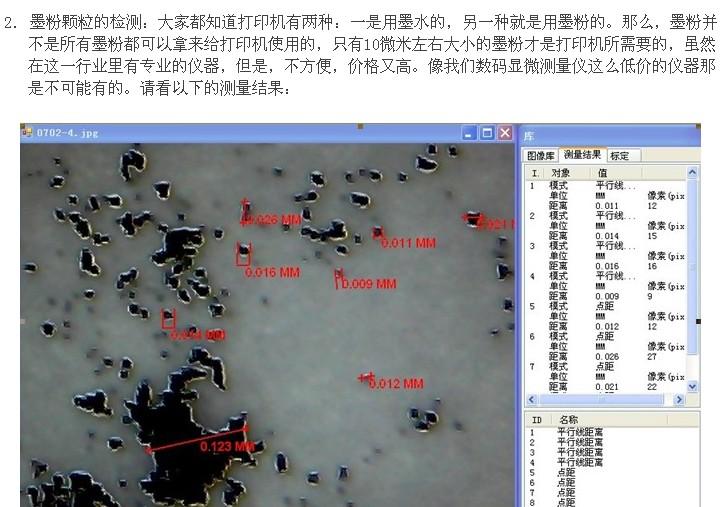Close the 0702-4.jpg image window
This screenshot has width=721, height=507.
[505, 132]
